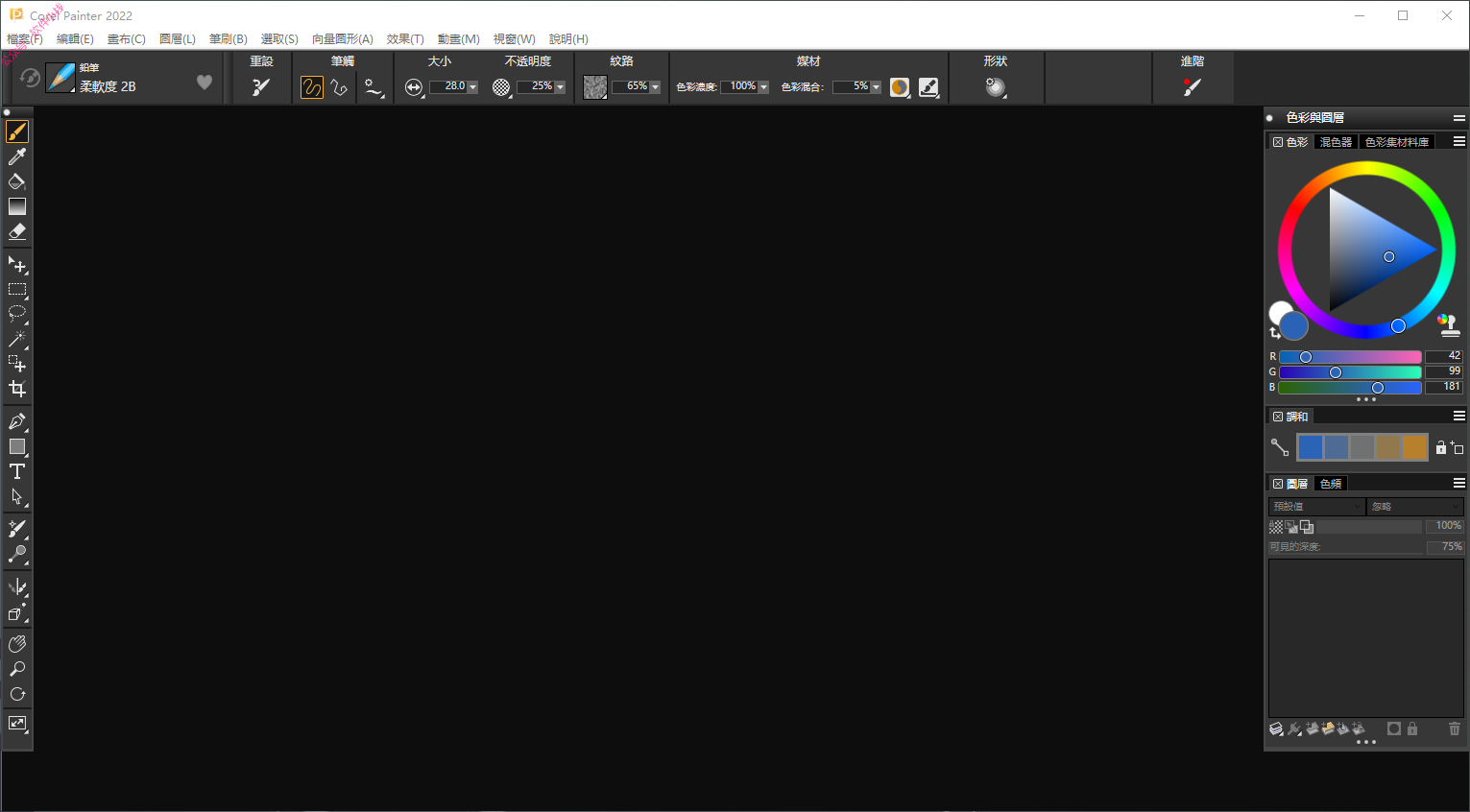1470x812 pixels.
Task: Select the Crop tool
Action: tap(17, 389)
